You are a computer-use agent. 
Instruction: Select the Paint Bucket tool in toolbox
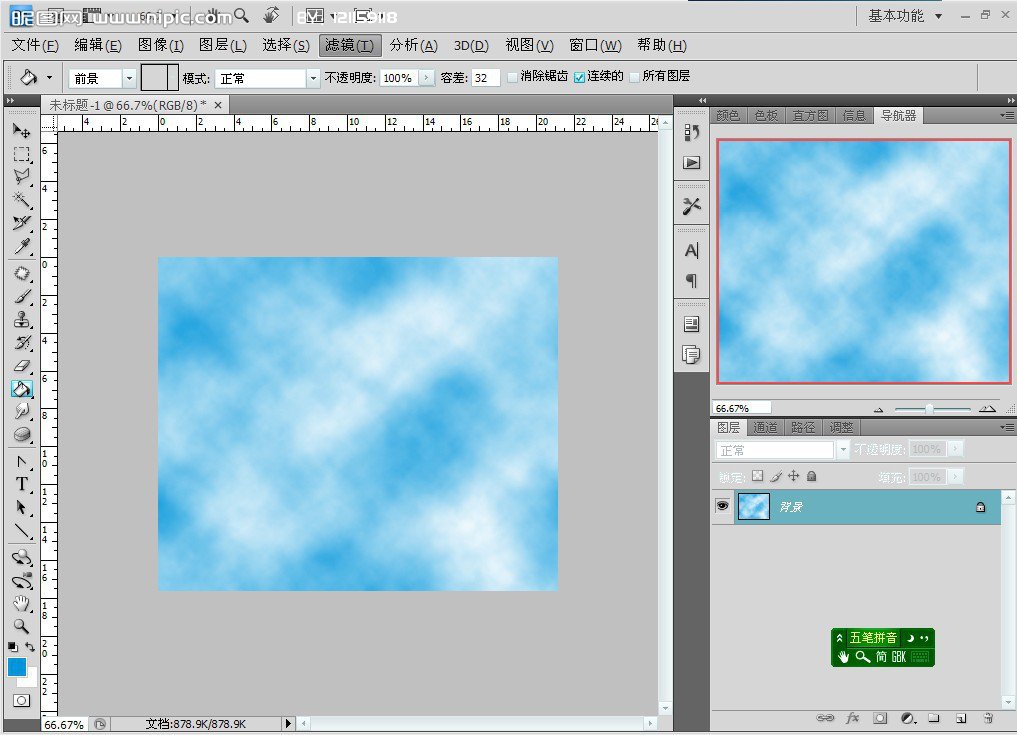pos(21,388)
